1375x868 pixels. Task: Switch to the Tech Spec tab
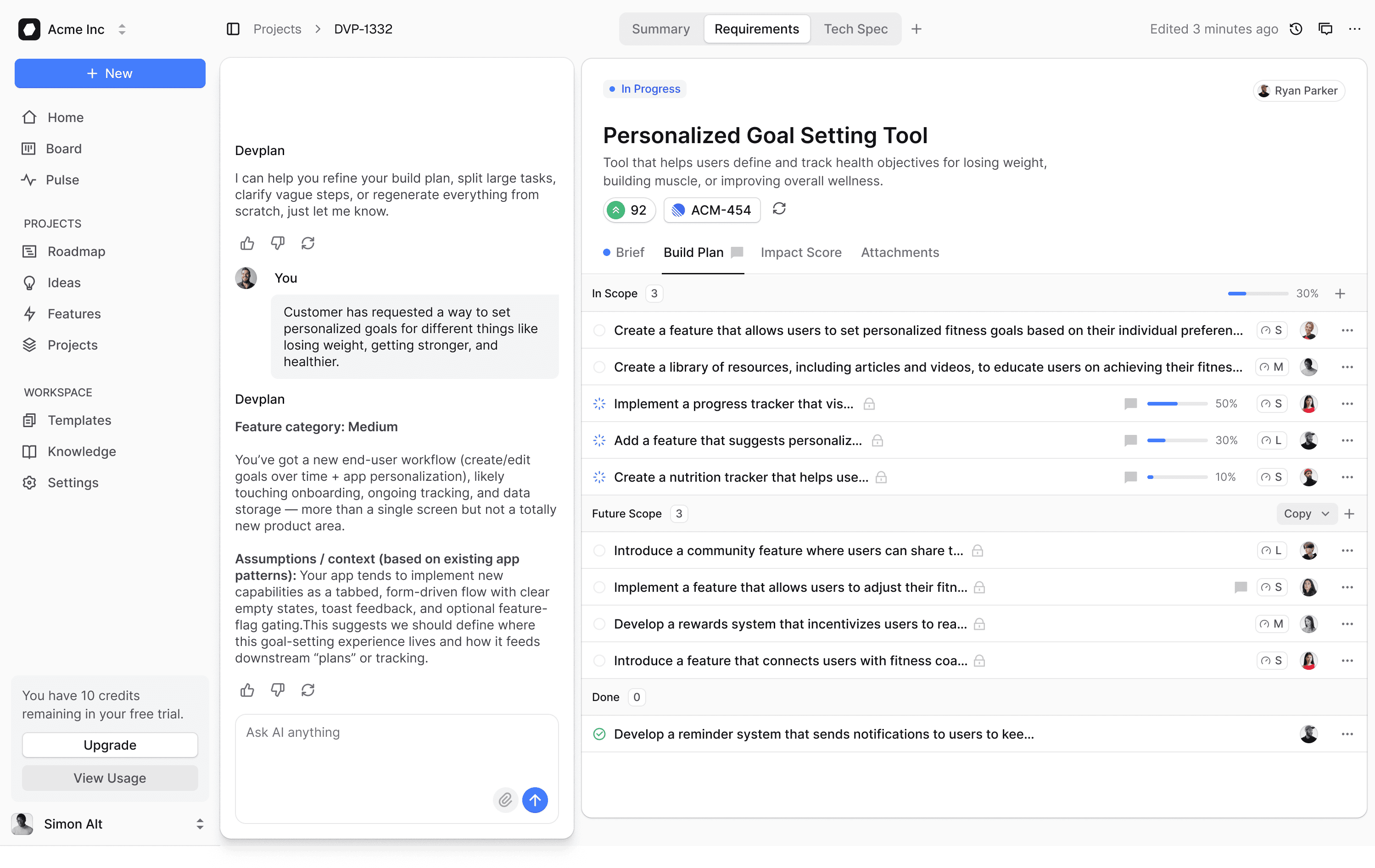855,29
